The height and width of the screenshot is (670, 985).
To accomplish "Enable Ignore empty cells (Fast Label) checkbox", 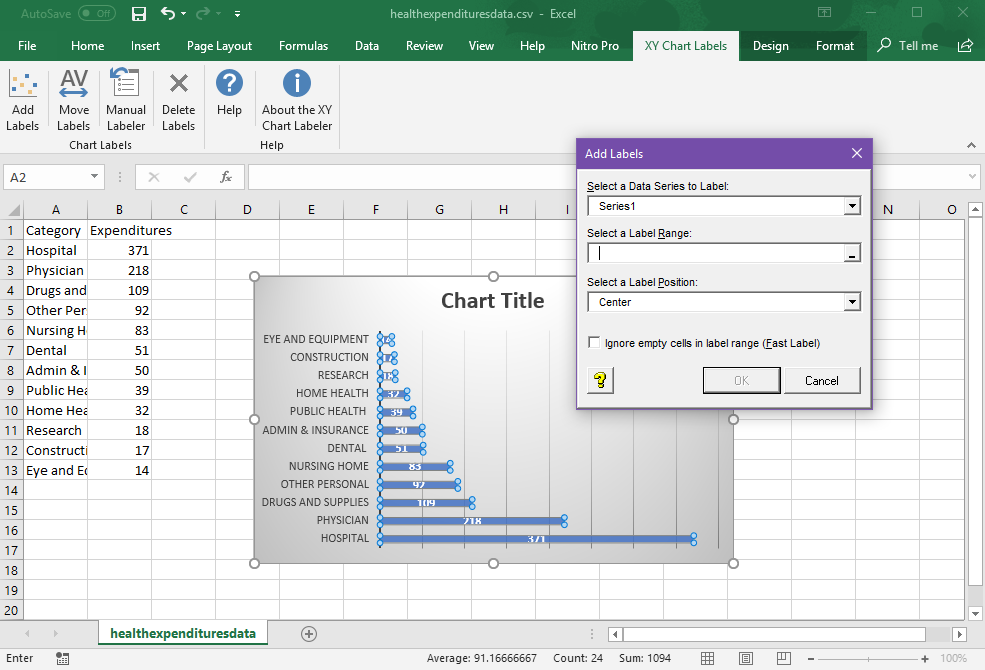I will (595, 343).
